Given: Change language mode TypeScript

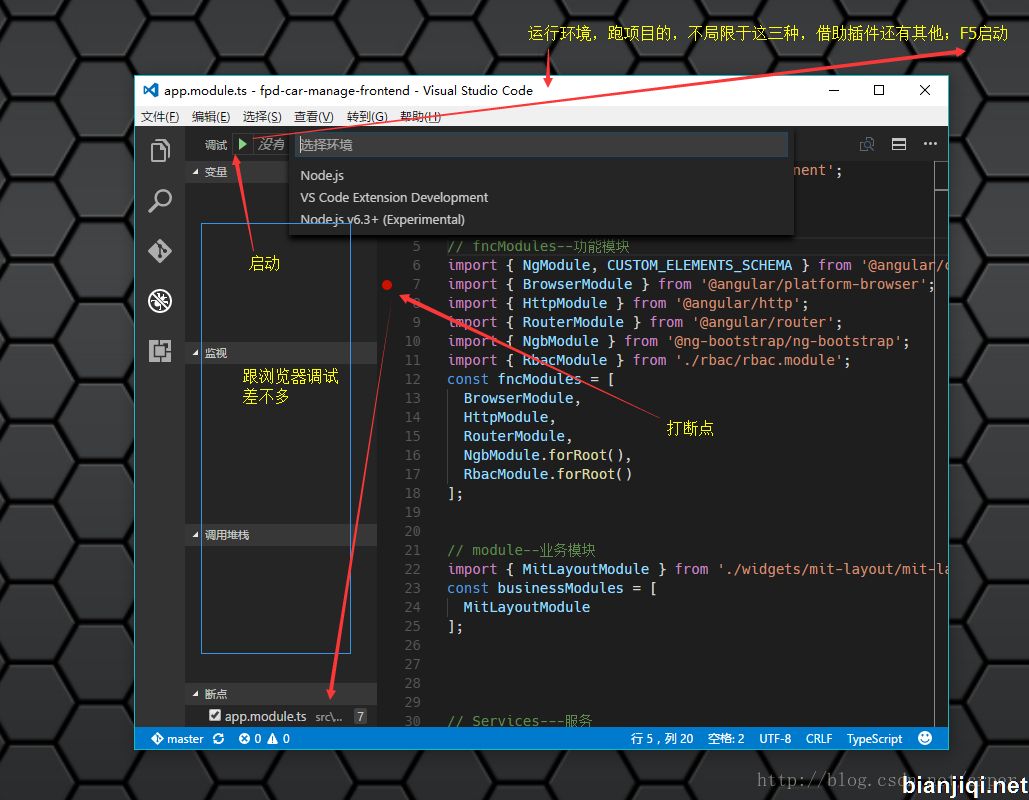Looking at the screenshot, I should pyautogui.click(x=874, y=739).
